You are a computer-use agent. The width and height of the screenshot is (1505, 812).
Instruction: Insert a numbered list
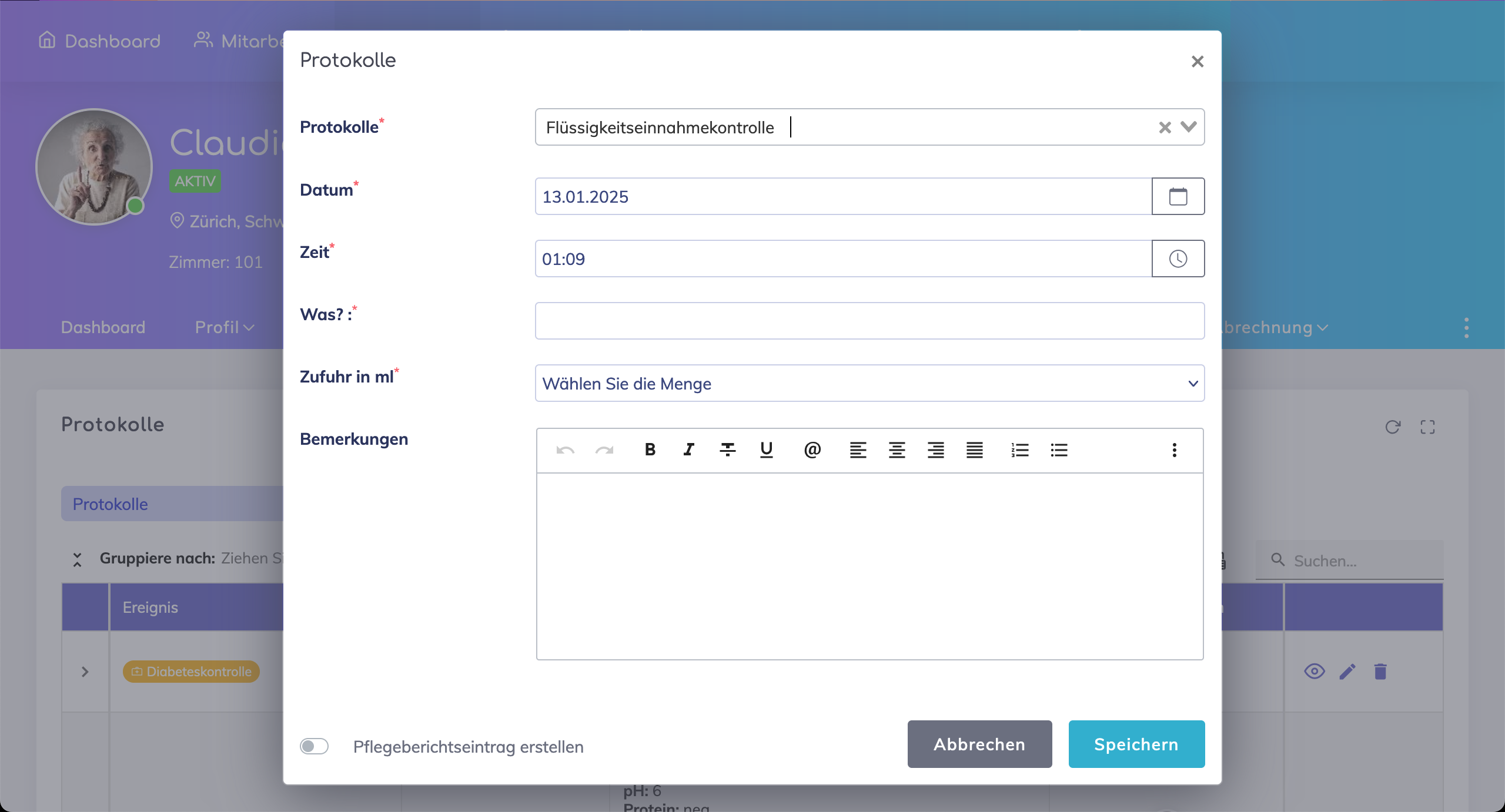click(x=1020, y=450)
